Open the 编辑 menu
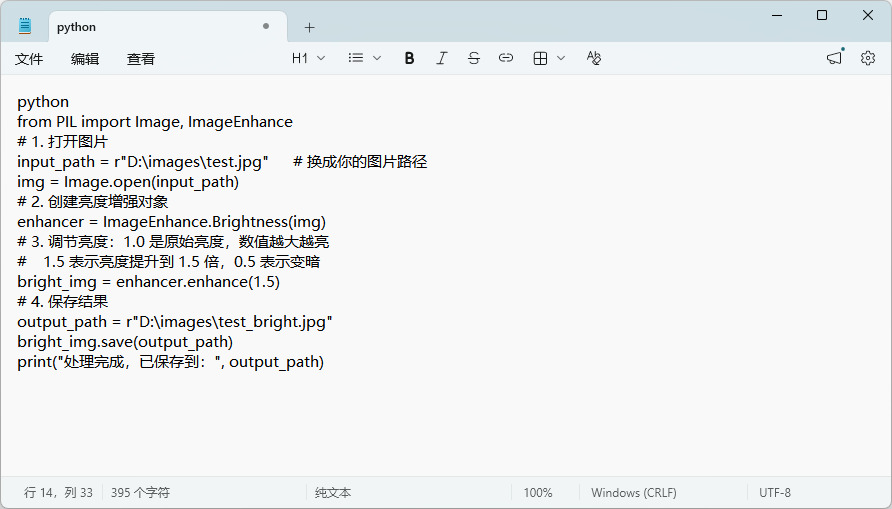The width and height of the screenshot is (892, 509). click(x=85, y=59)
